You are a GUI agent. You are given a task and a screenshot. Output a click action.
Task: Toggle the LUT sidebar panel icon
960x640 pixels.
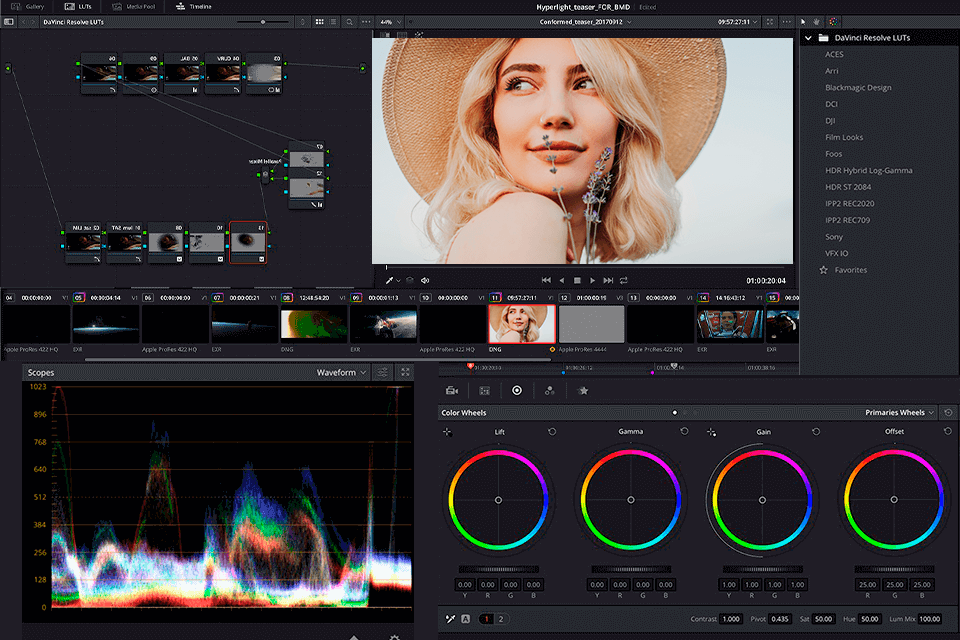point(9,22)
